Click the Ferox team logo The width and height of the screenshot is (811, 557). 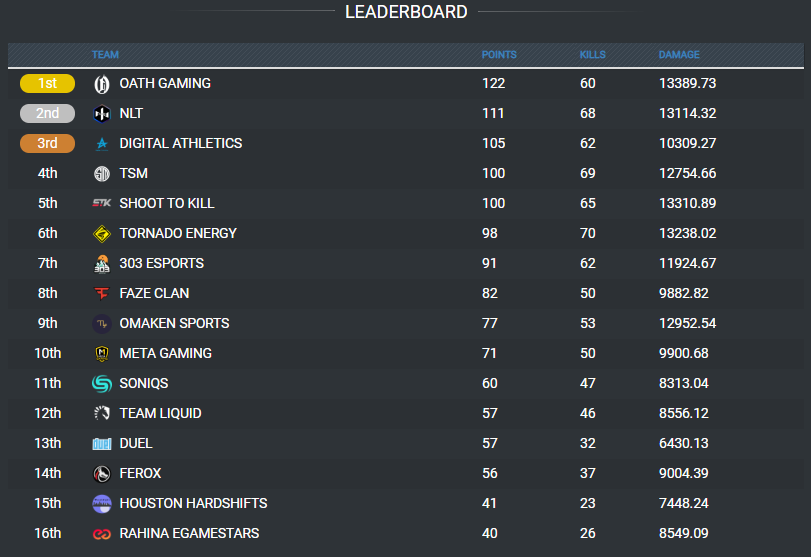tap(102, 474)
